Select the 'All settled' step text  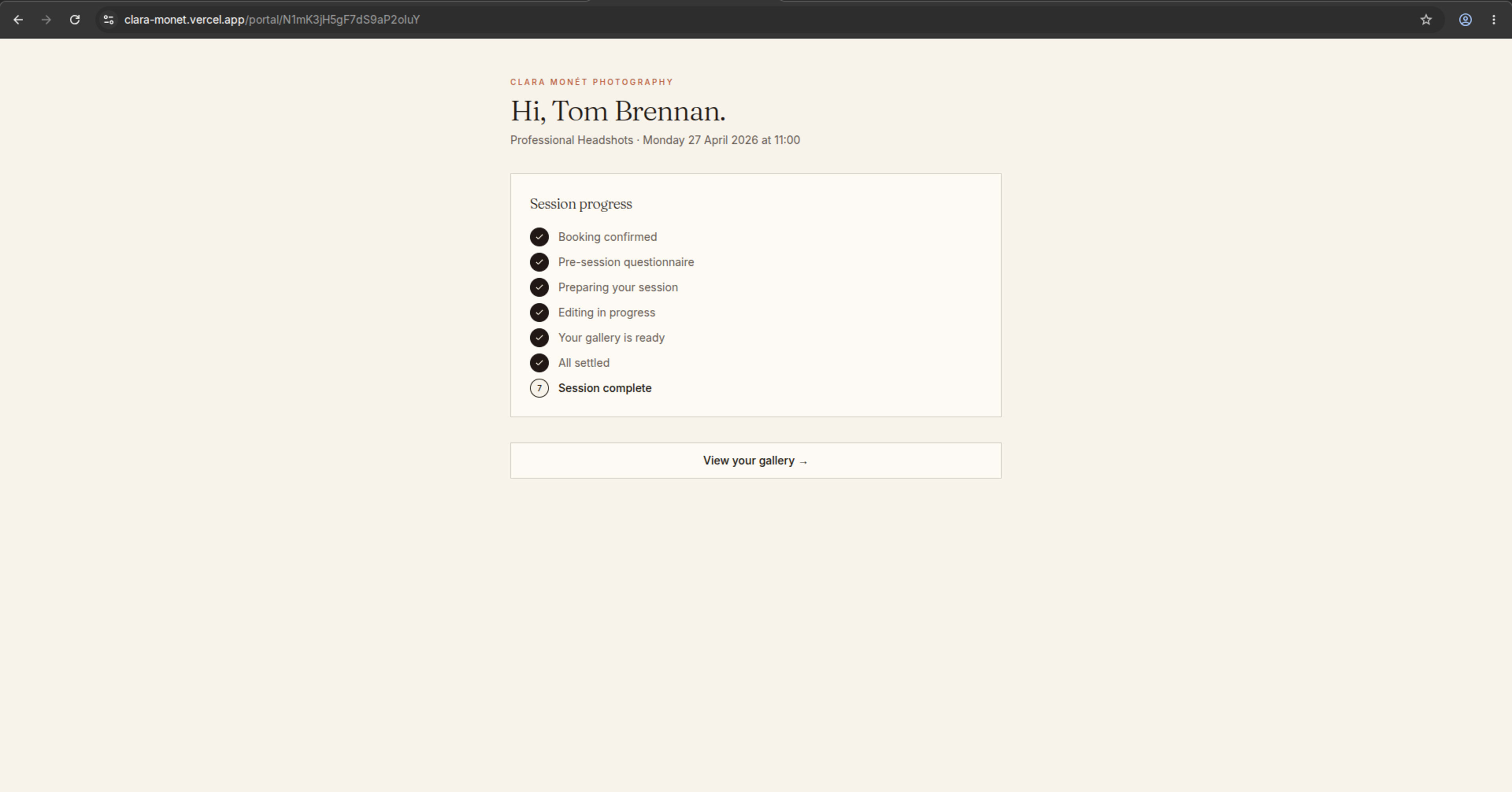pos(584,363)
